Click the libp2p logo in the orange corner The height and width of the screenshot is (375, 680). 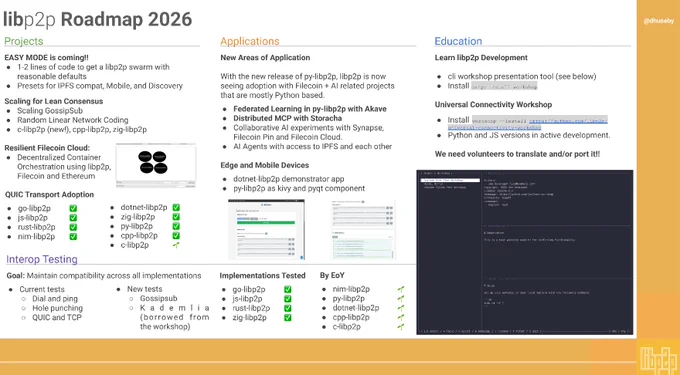658,359
